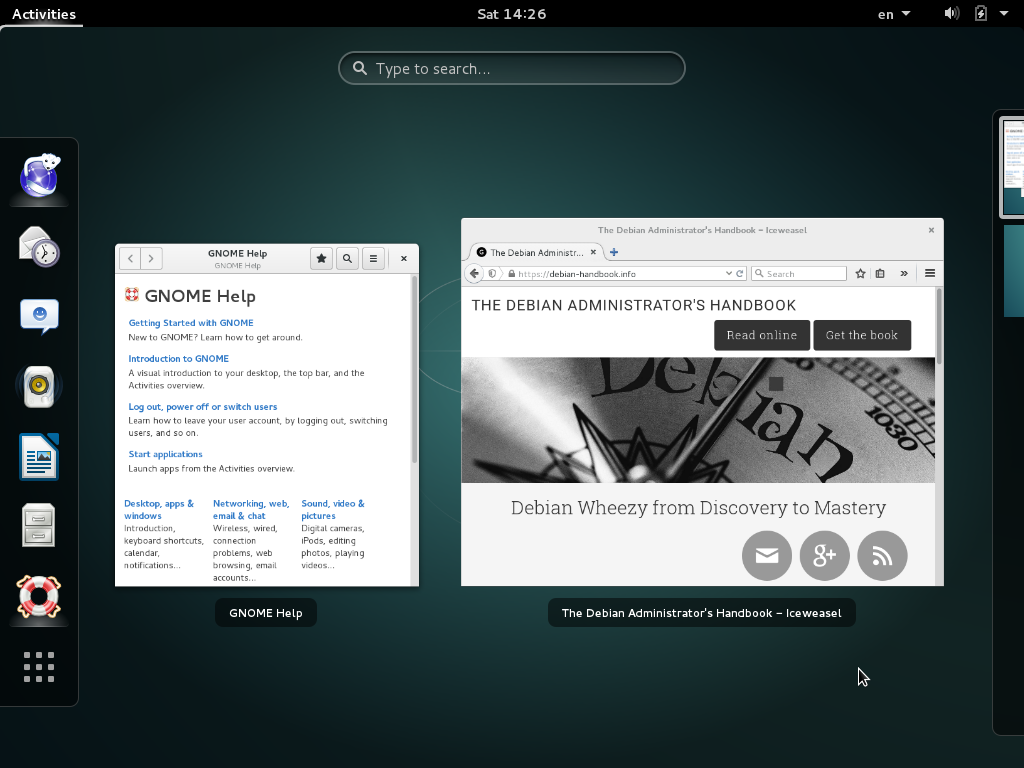Click the Activities menu button
The image size is (1024, 768).
(44, 14)
